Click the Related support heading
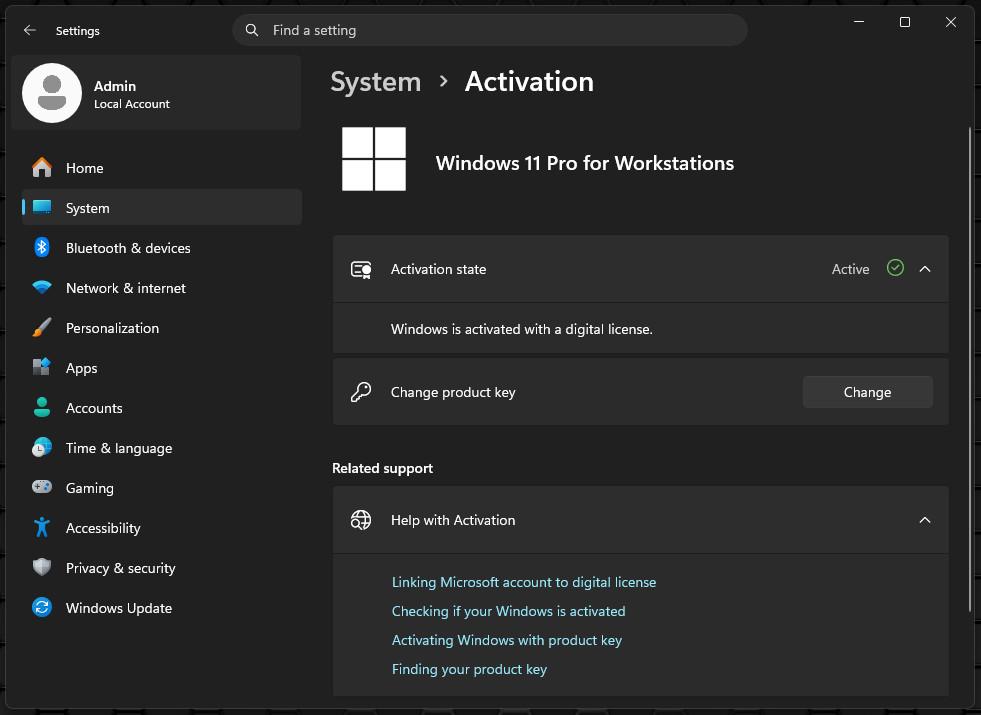Image resolution: width=981 pixels, height=715 pixels. coord(382,468)
